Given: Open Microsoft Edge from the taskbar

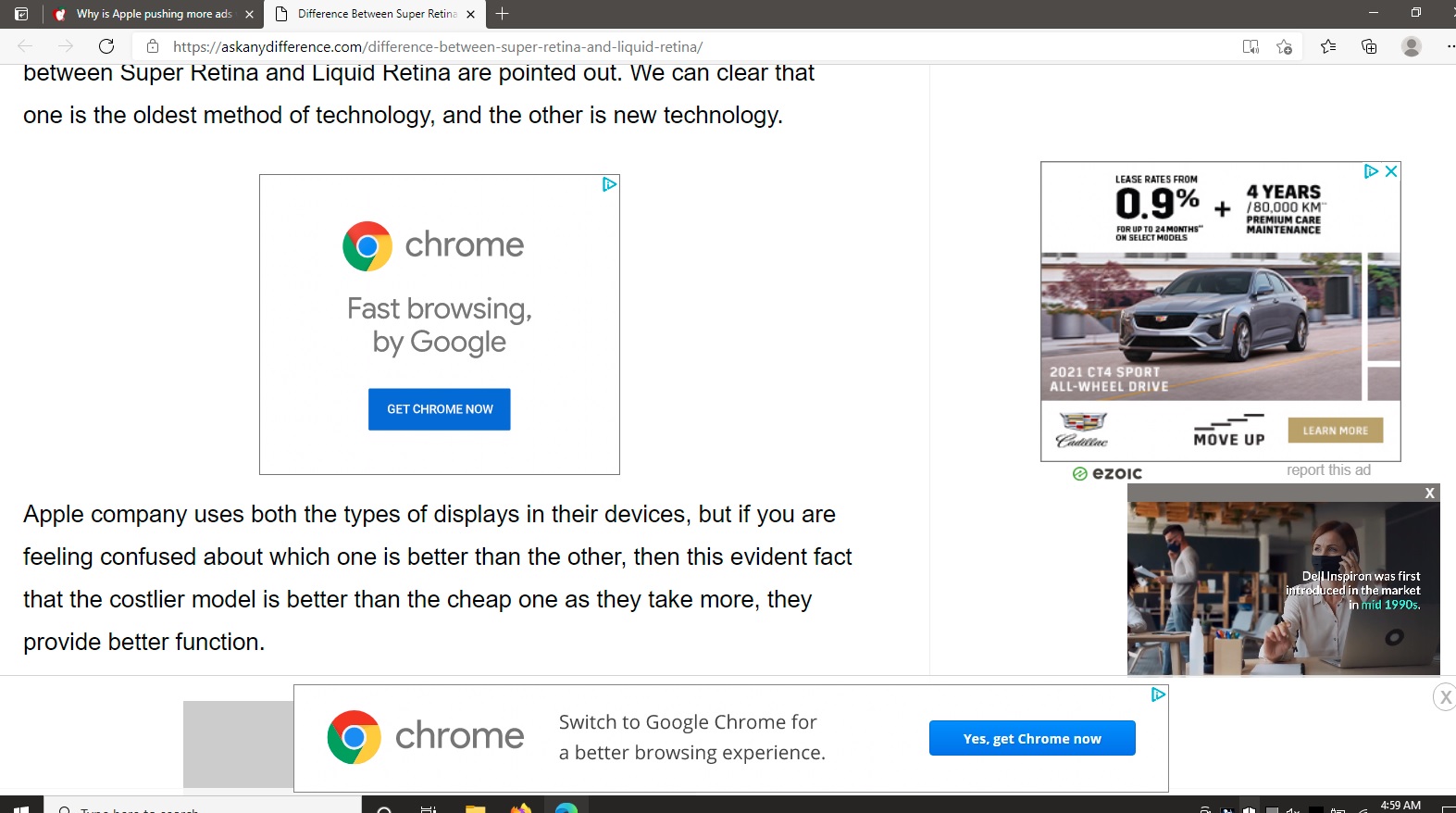Looking at the screenshot, I should tap(566, 807).
